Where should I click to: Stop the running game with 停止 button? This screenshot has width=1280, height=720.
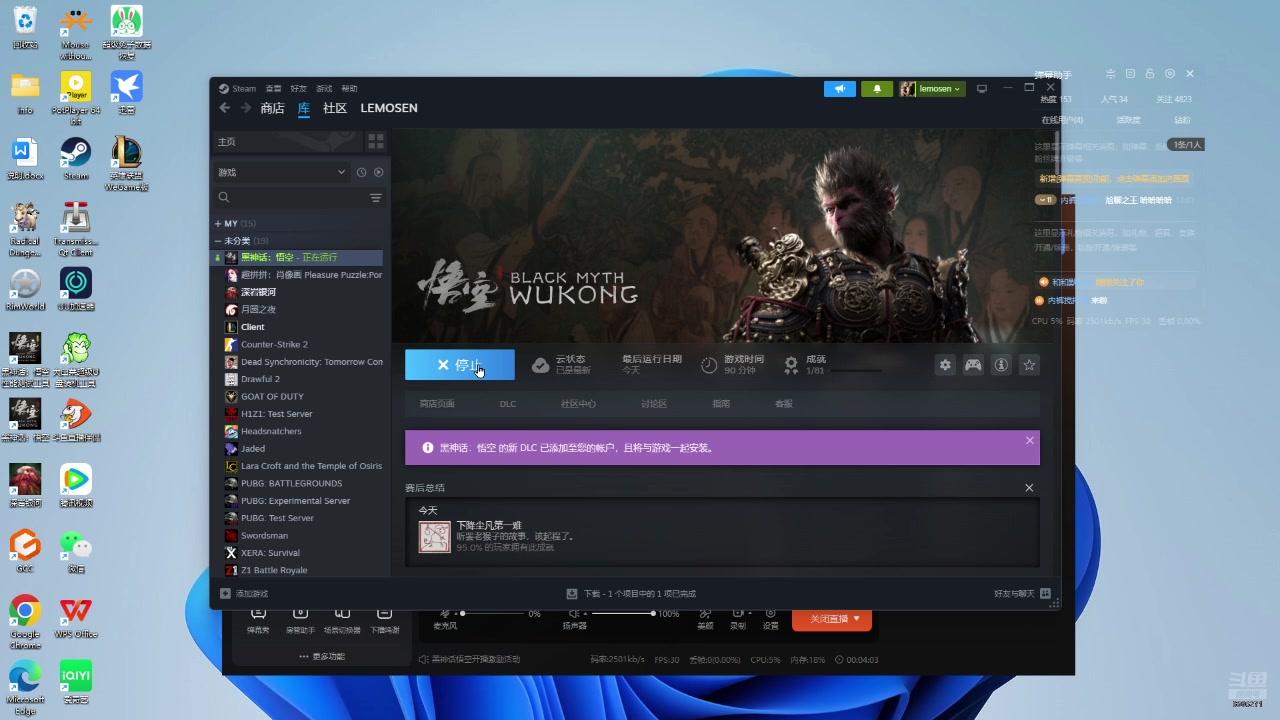pyautogui.click(x=460, y=365)
